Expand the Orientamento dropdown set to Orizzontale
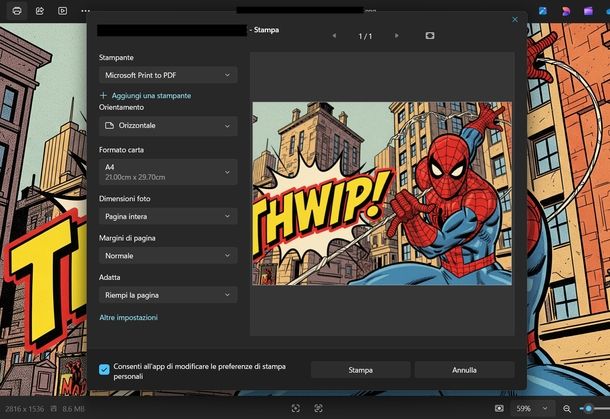This screenshot has width=610, height=419. pyautogui.click(x=168, y=126)
